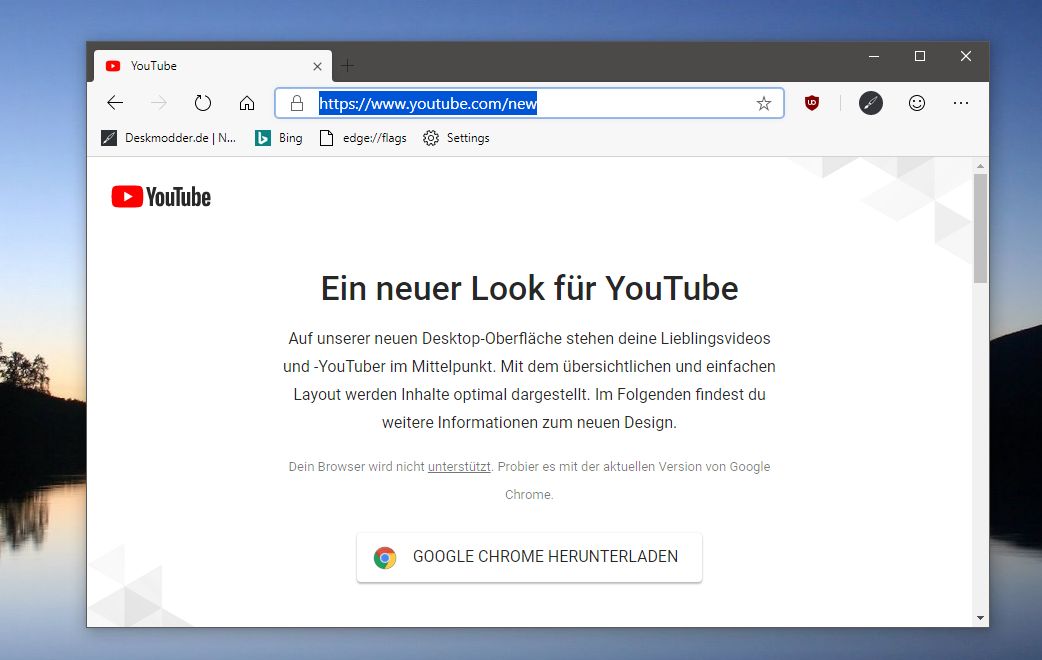Close the YouTube tab
Image resolution: width=1042 pixels, height=660 pixels.
pyautogui.click(x=317, y=66)
